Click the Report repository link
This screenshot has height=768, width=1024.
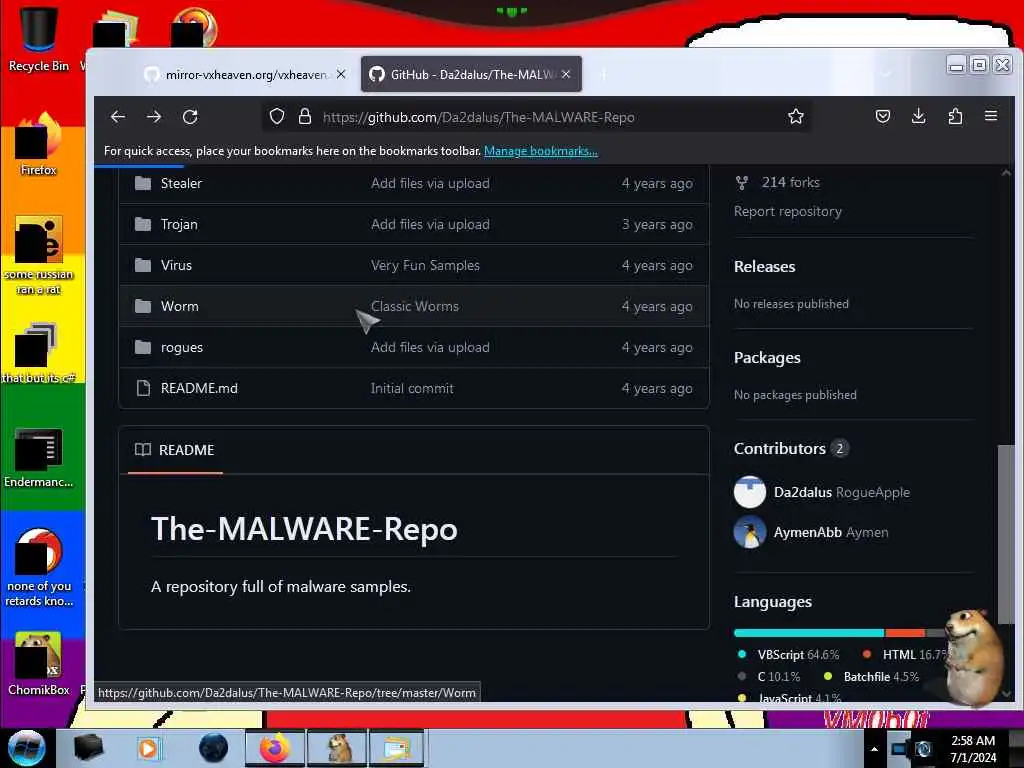788,212
